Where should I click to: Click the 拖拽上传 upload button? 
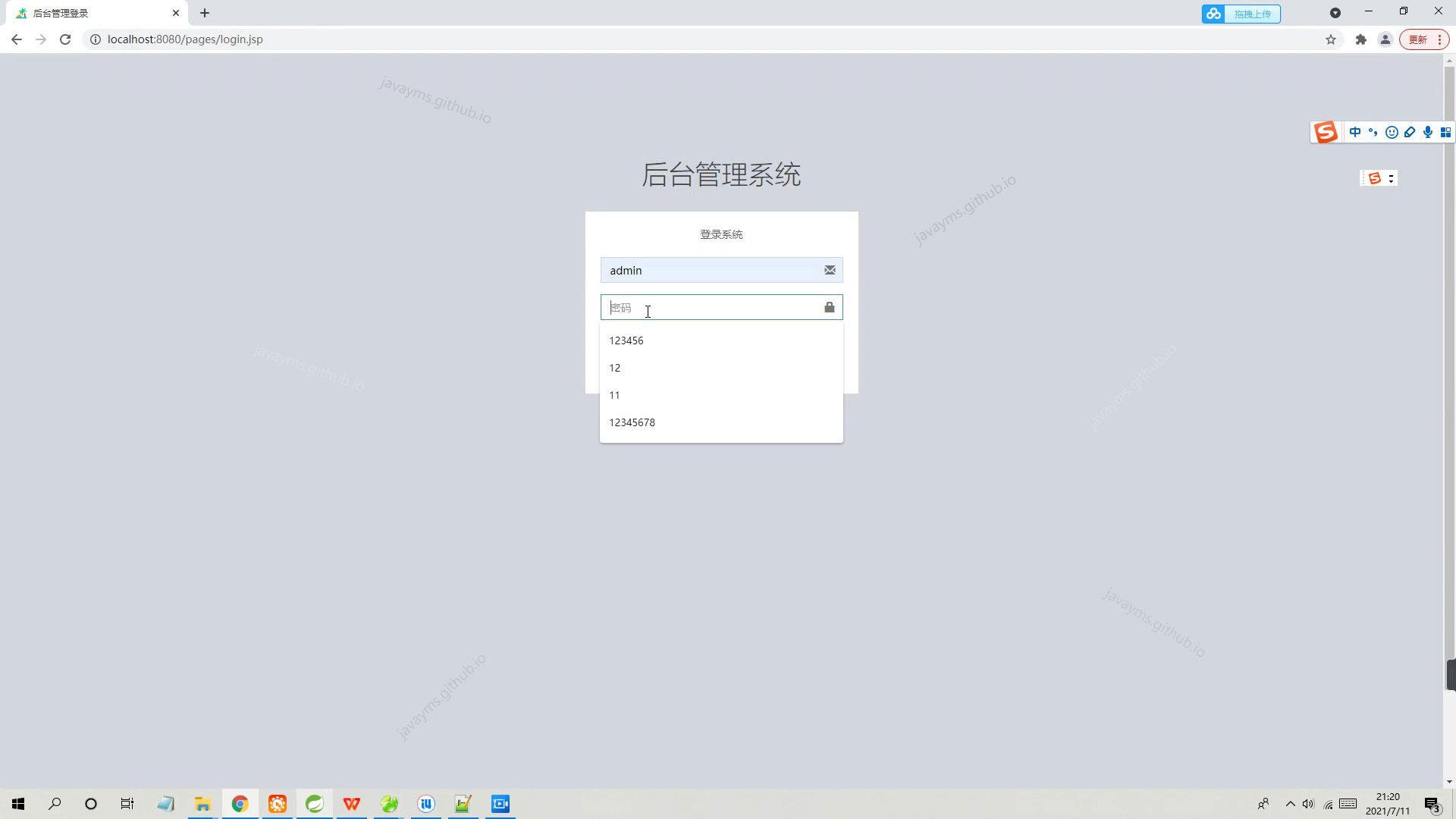point(1252,14)
